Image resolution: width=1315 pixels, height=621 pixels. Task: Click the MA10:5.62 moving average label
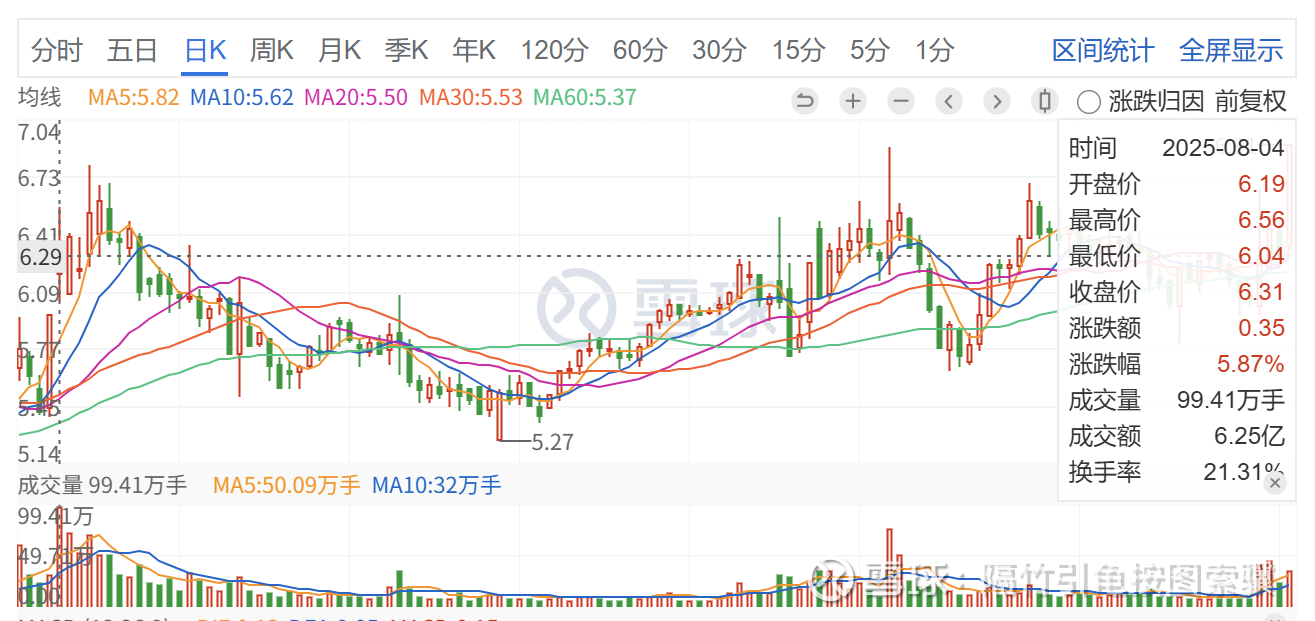pos(242,98)
